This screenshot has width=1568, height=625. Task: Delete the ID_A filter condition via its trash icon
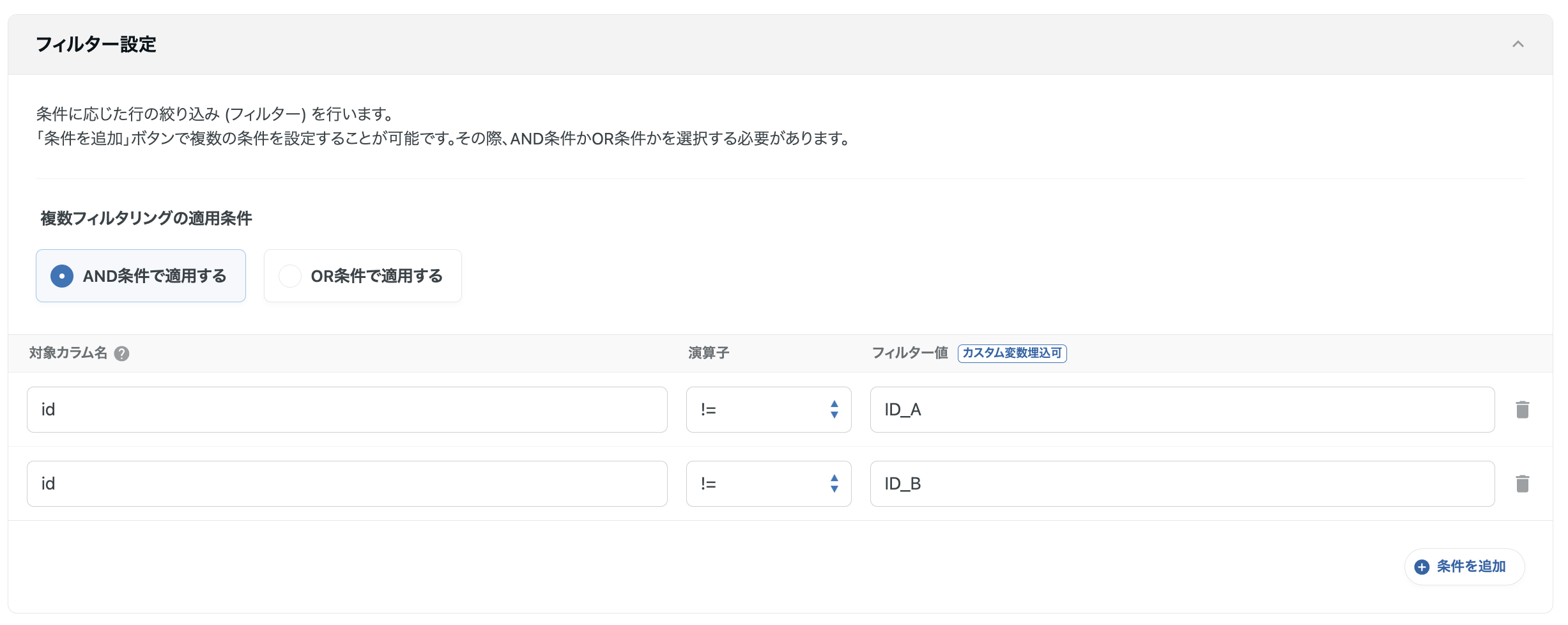(x=1523, y=410)
